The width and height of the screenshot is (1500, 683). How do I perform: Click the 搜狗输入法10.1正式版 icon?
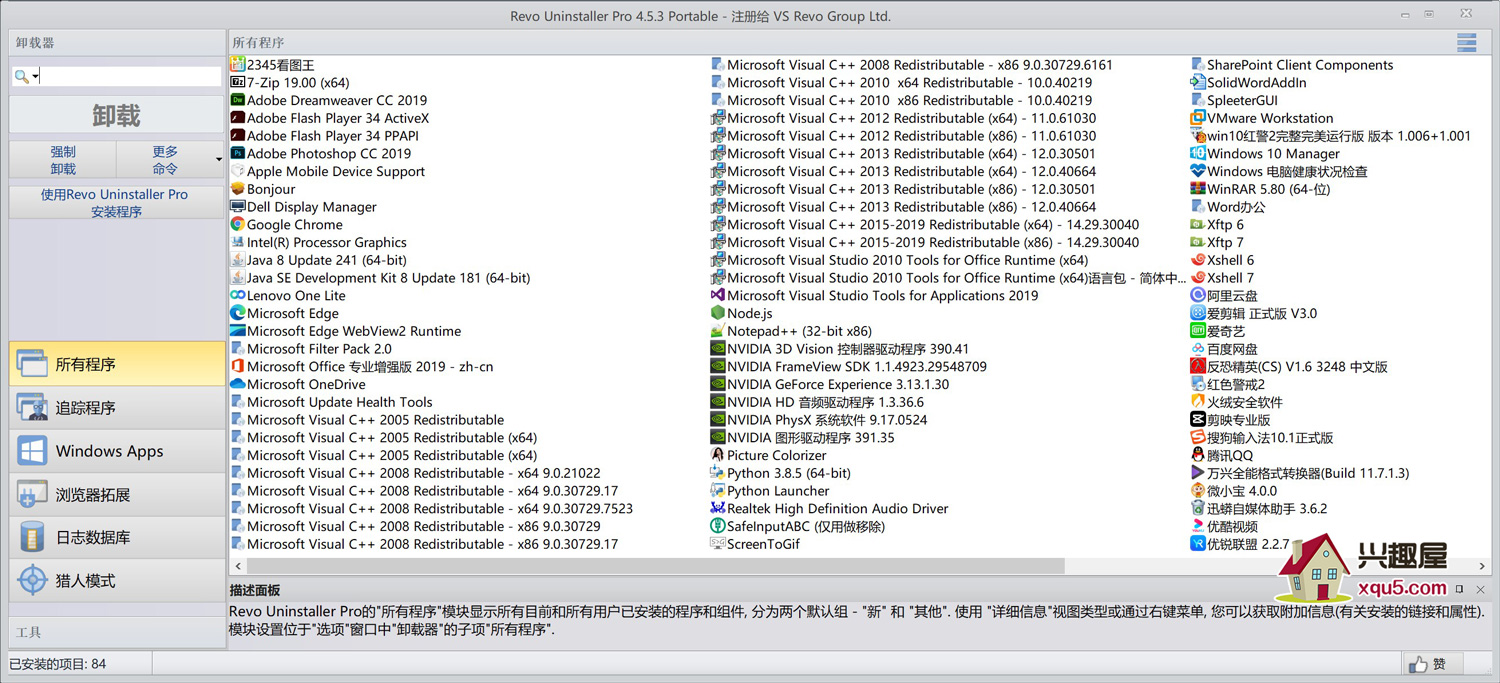1198,437
